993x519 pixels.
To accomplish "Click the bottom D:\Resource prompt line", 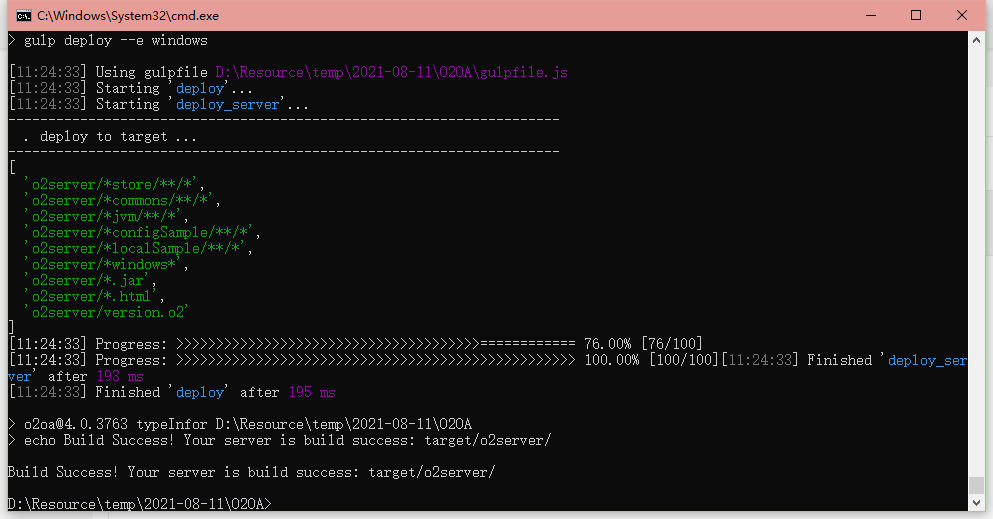I will coord(139,503).
